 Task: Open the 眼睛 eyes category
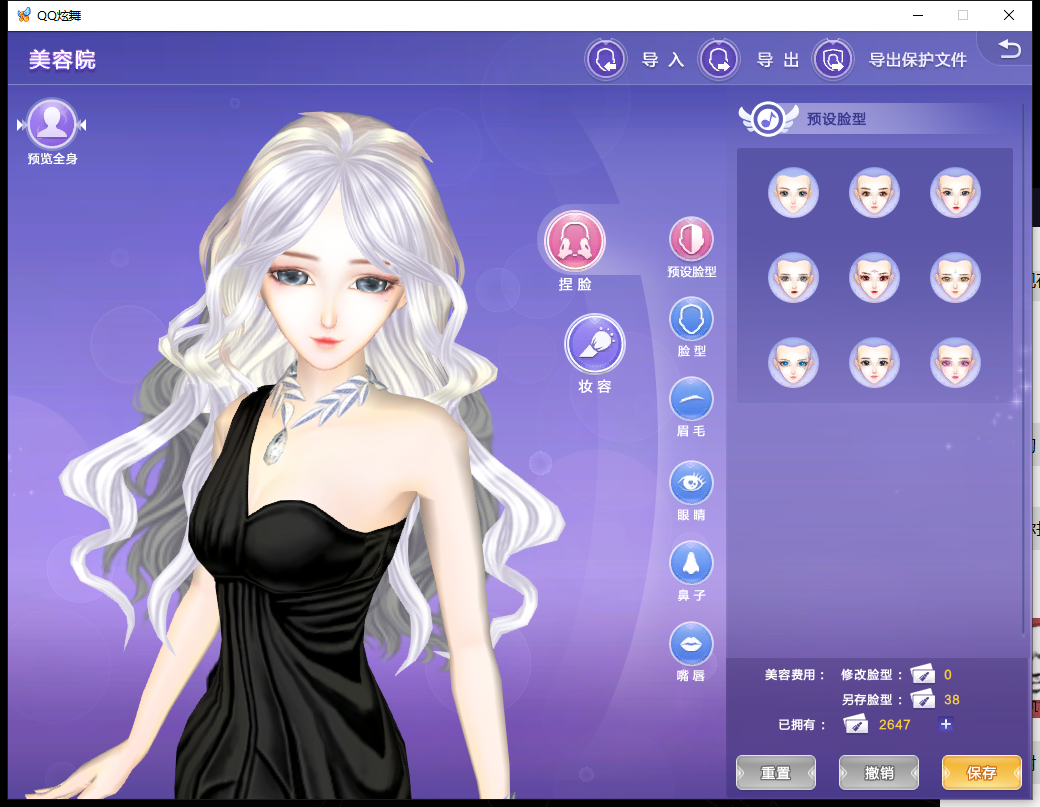pos(691,482)
